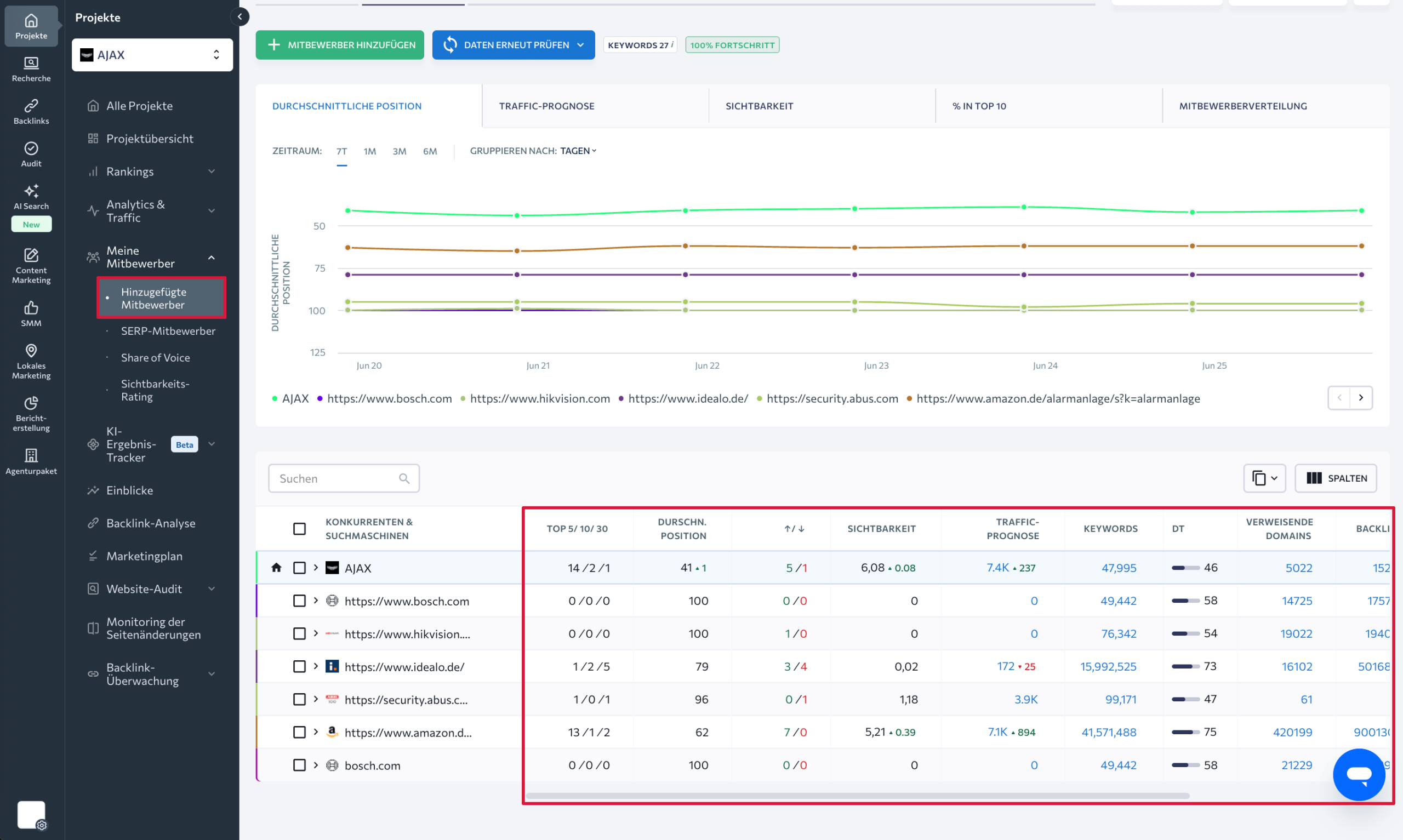The width and height of the screenshot is (1403, 840).
Task: Check the hikvision row checkbox
Action: (x=299, y=633)
